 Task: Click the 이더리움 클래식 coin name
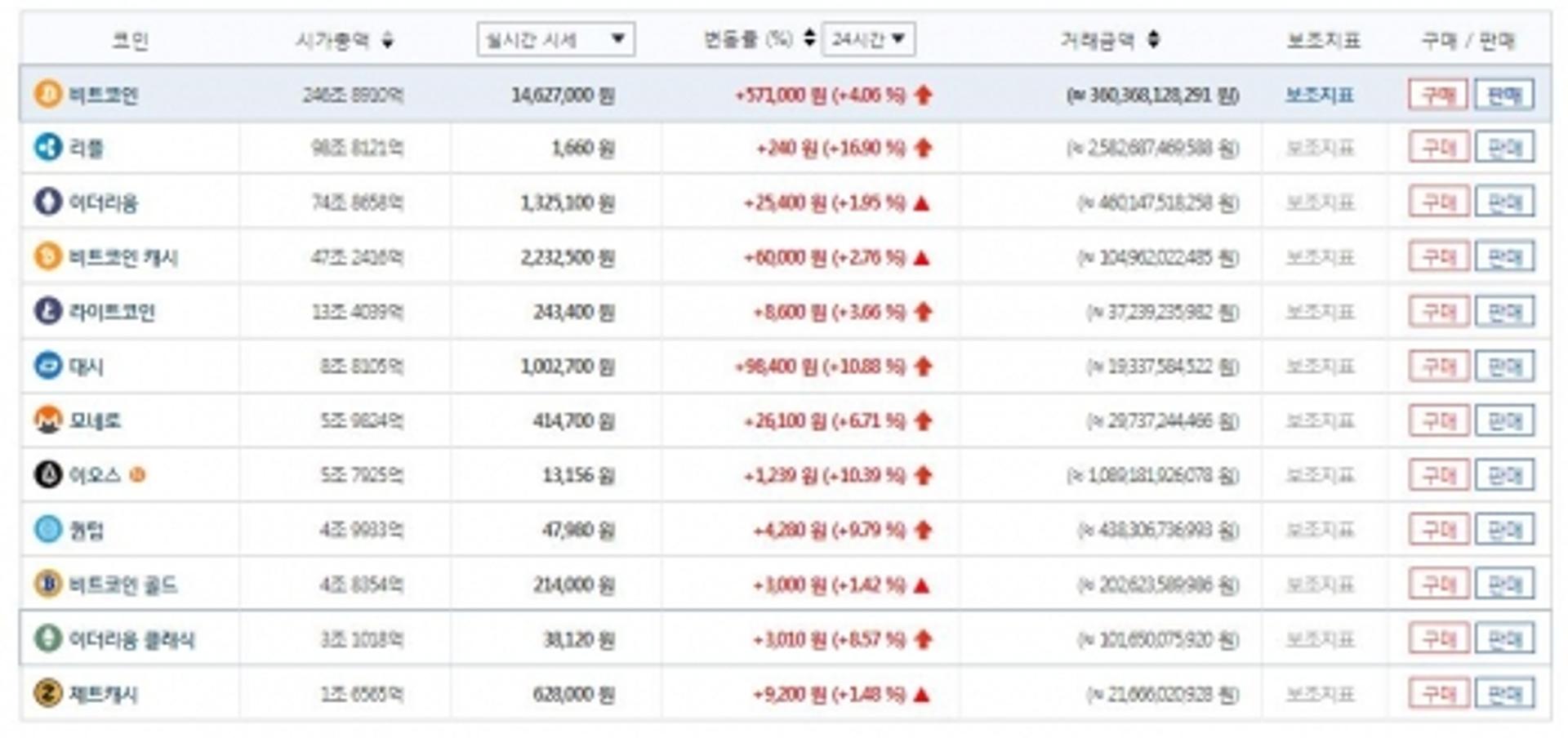click(x=131, y=639)
